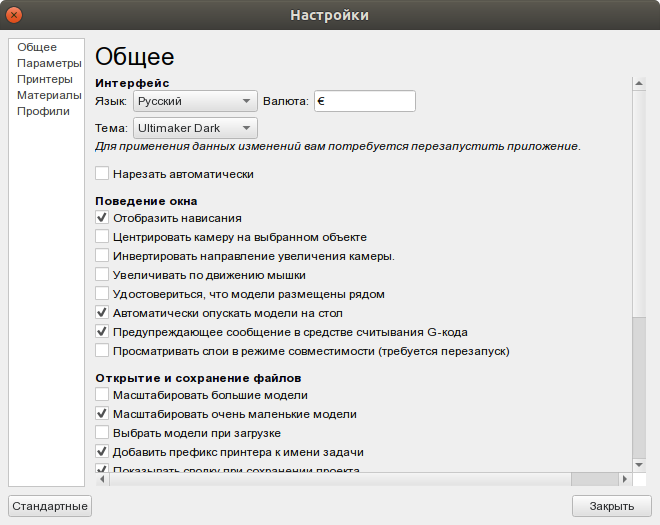Image resolution: width=660 pixels, height=525 pixels.
Task: Click the restart notice italic text
Action: (x=338, y=146)
